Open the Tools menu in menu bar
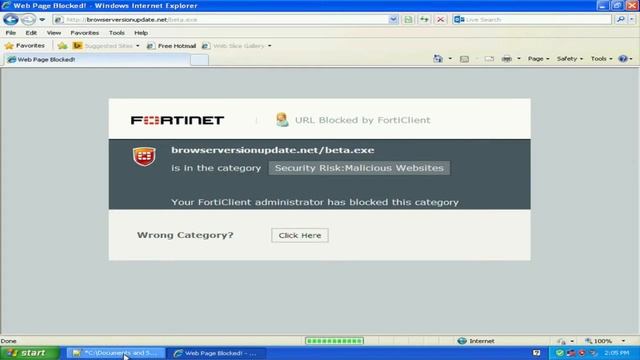This screenshot has width=640, height=360. click(117, 33)
